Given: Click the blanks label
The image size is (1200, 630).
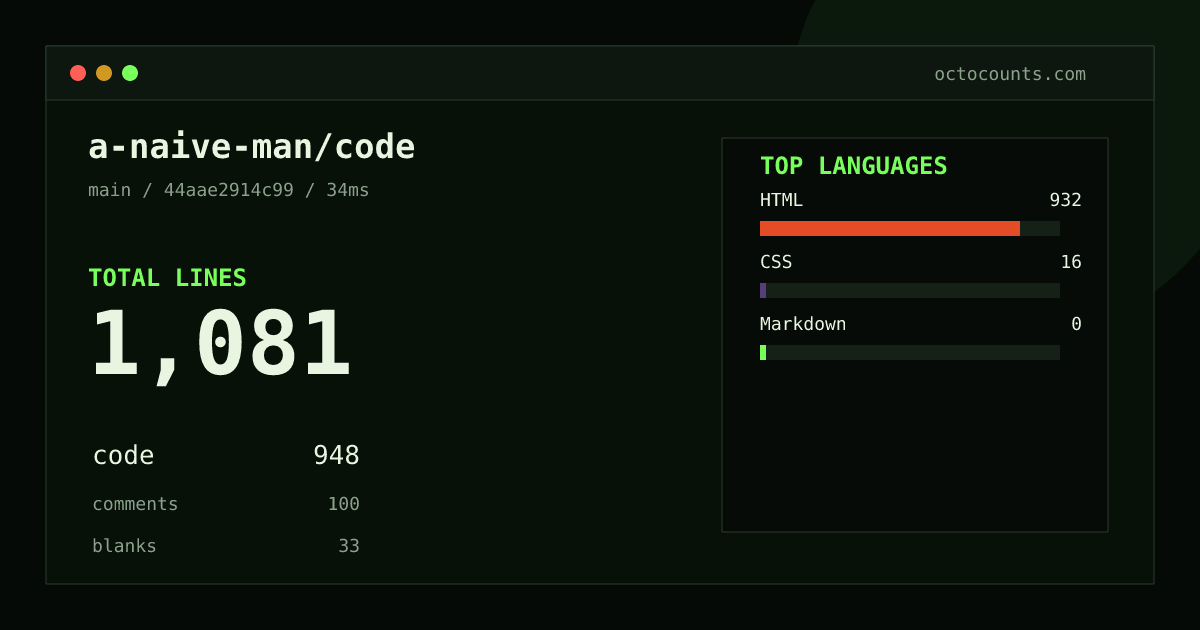Looking at the screenshot, I should point(124,546).
